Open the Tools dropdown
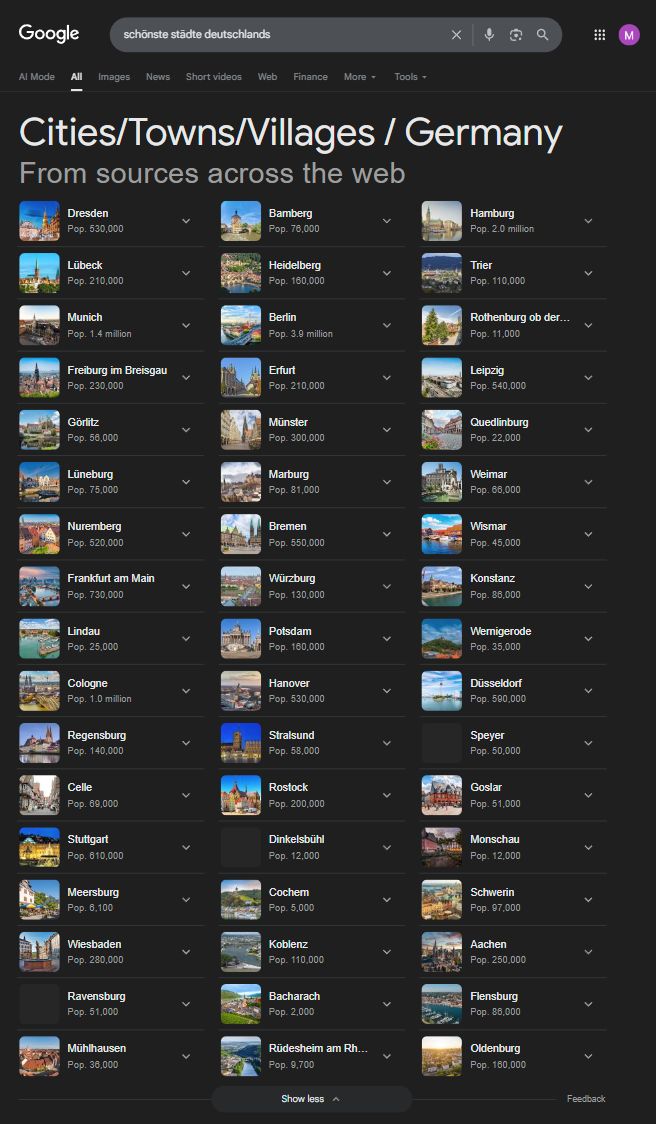The height and width of the screenshot is (1124, 656). 410,77
